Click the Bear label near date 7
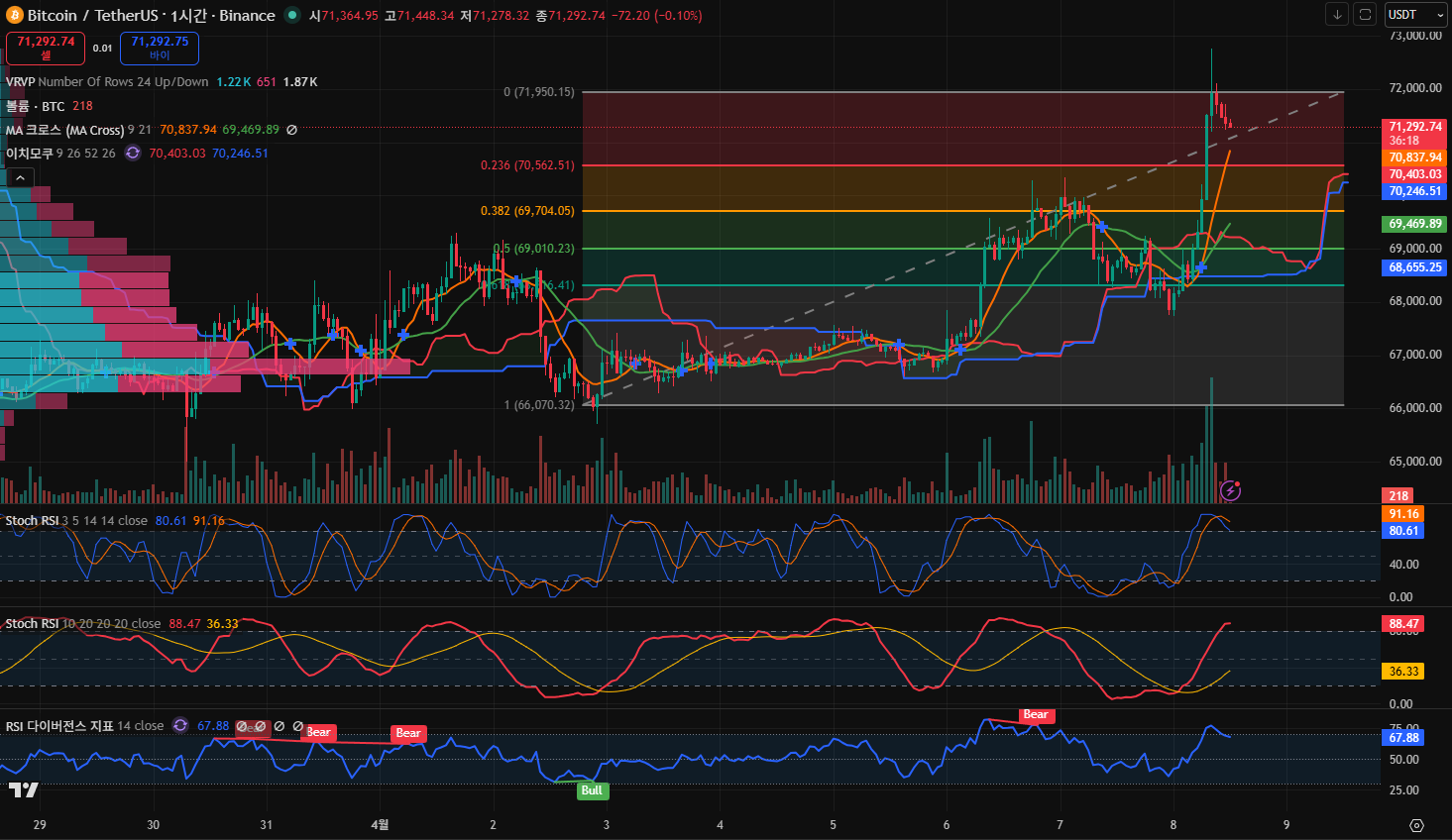This screenshot has width=1452, height=840. [x=1036, y=715]
